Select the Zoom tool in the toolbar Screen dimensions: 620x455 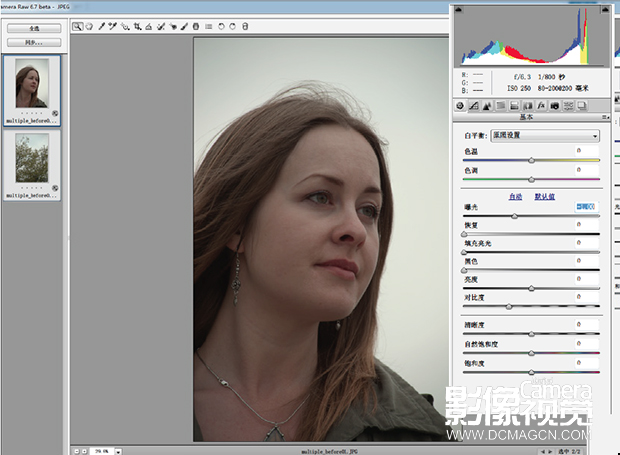pos(78,26)
